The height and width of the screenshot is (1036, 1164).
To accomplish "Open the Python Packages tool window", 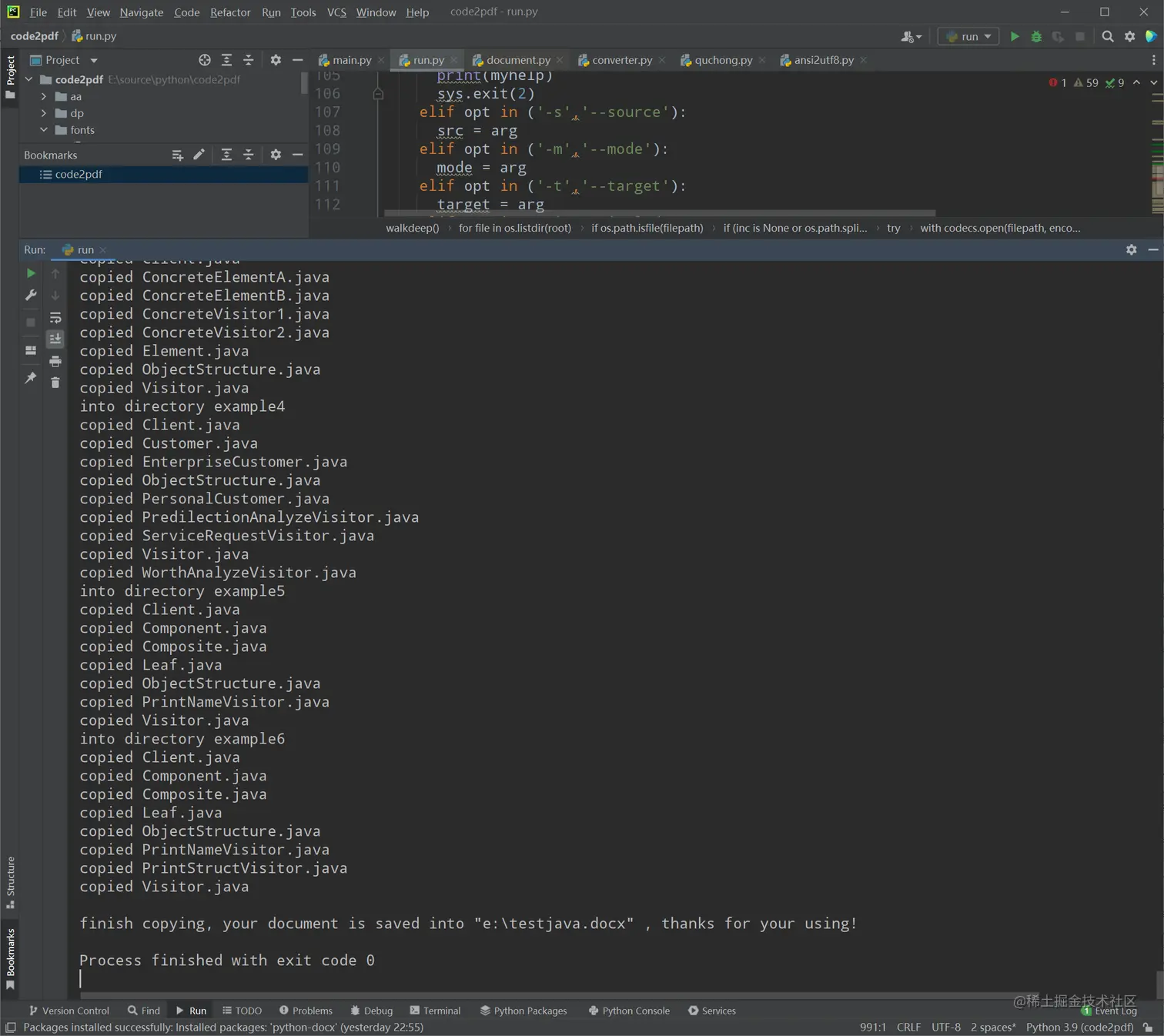I will pyautogui.click(x=523, y=1011).
